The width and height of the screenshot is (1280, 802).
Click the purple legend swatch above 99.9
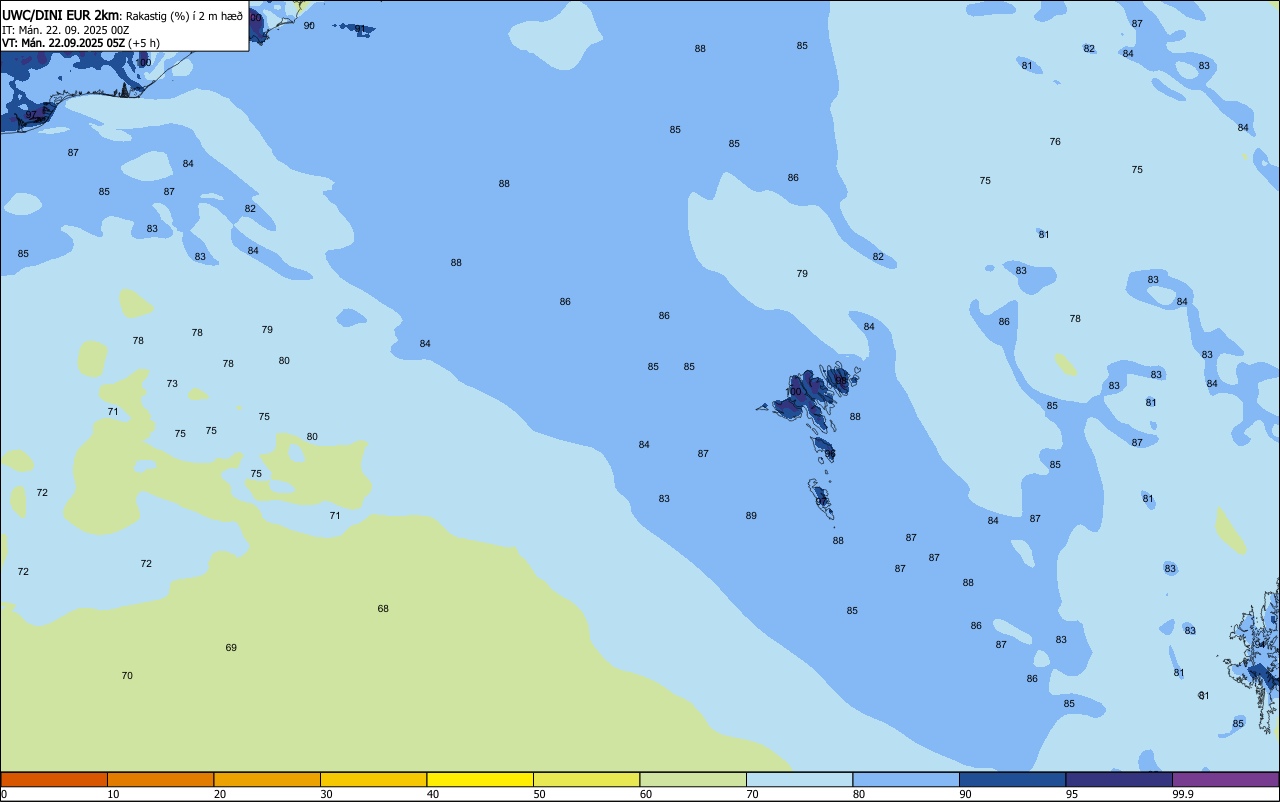[1225, 779]
